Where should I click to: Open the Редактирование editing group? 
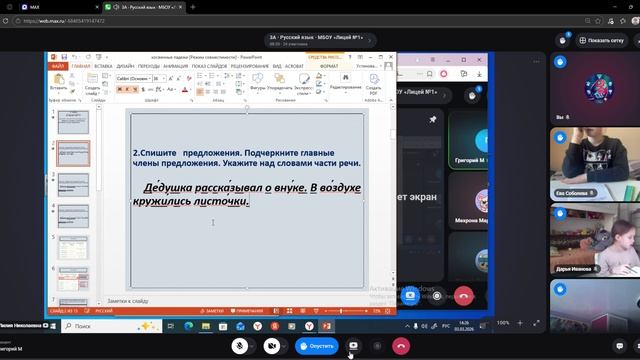pos(345,82)
